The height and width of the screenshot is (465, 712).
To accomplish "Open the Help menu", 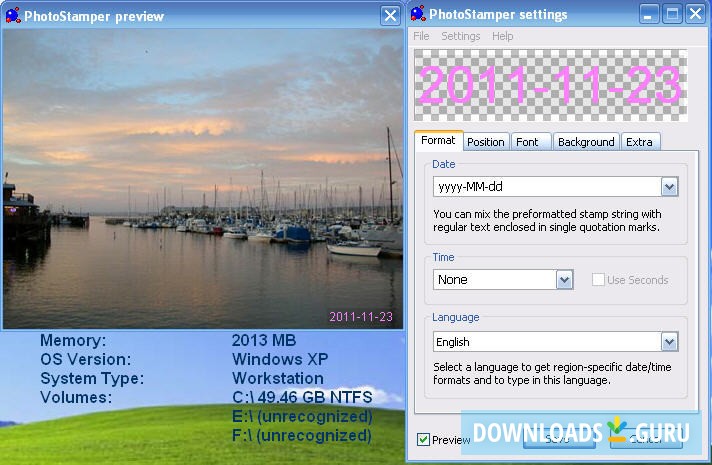I will [x=503, y=36].
